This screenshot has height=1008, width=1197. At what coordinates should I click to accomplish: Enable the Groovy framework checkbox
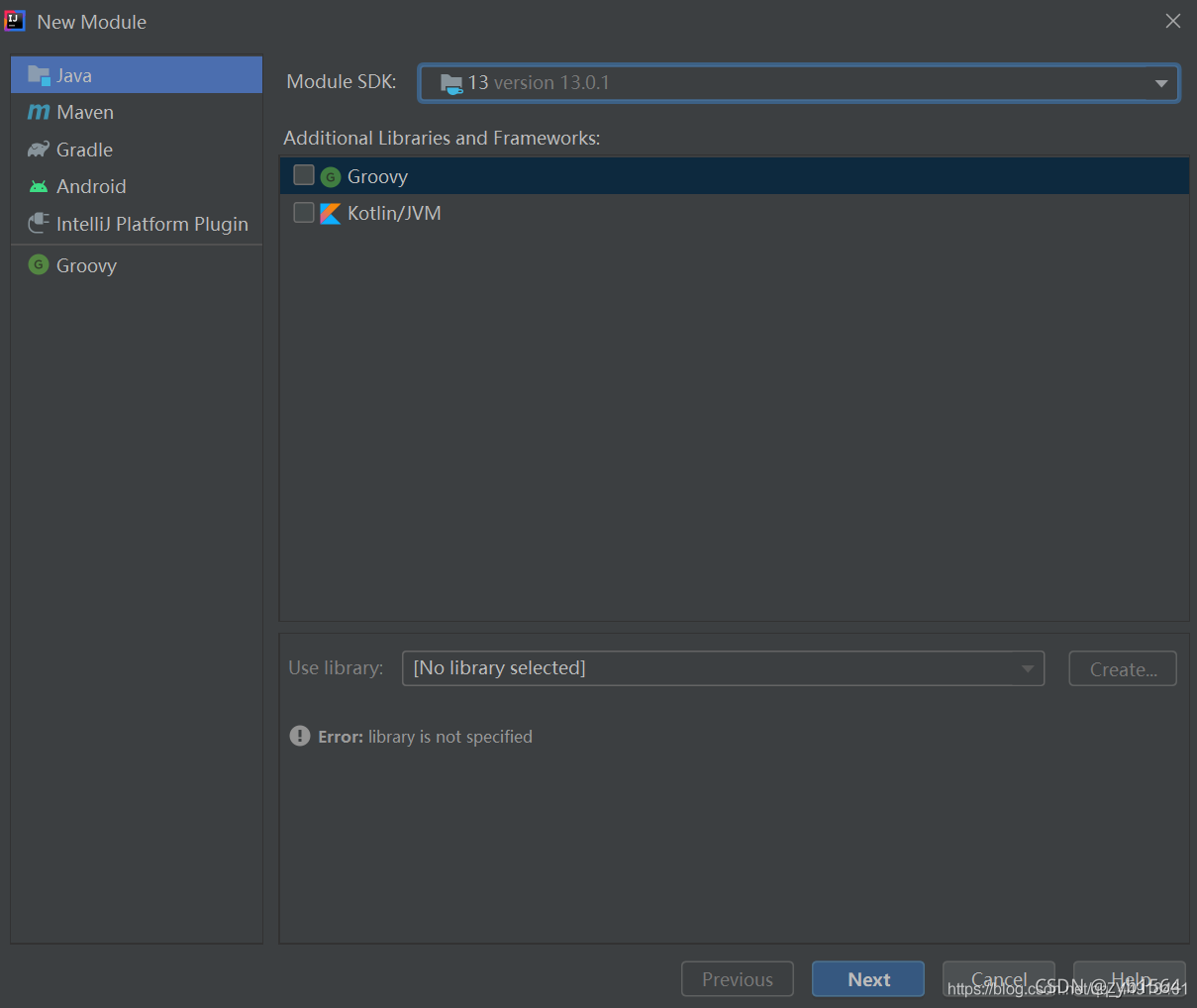click(304, 175)
